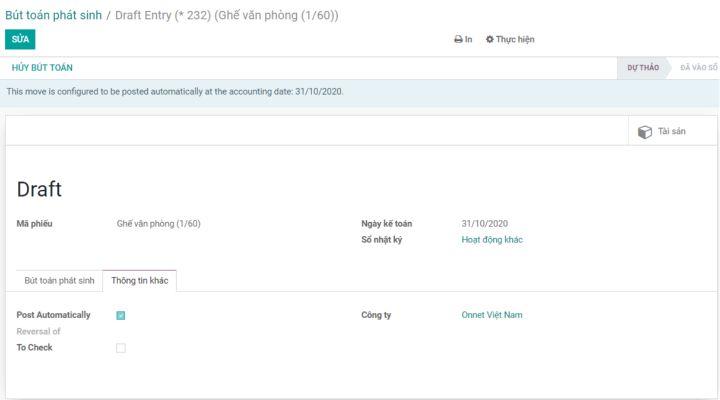The image size is (720, 400).
Task: Click the printer icon beside In
Action: [x=458, y=39]
